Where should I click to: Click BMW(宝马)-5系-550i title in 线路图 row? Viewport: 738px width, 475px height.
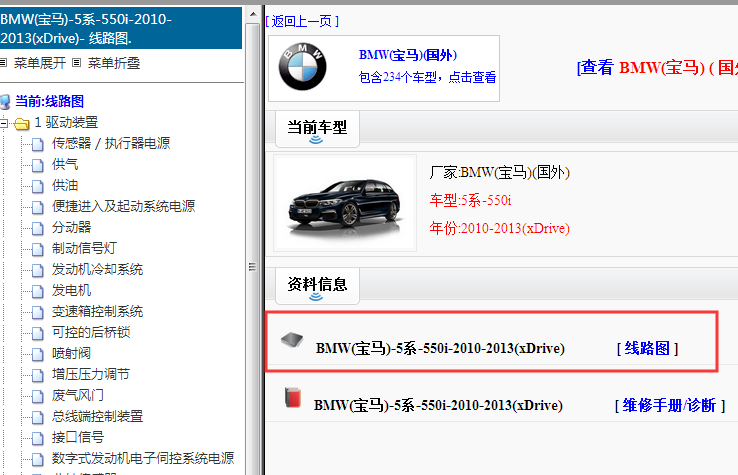click(x=440, y=348)
